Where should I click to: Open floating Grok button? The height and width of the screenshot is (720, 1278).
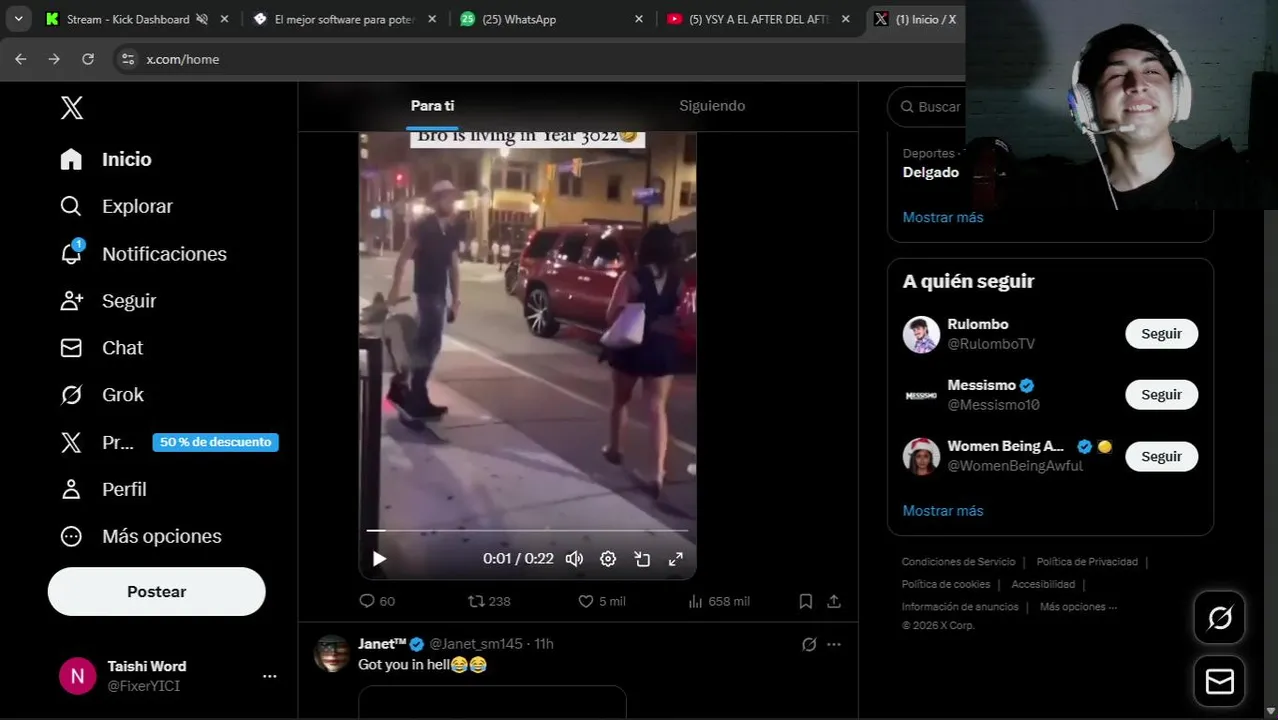pyautogui.click(x=1219, y=618)
